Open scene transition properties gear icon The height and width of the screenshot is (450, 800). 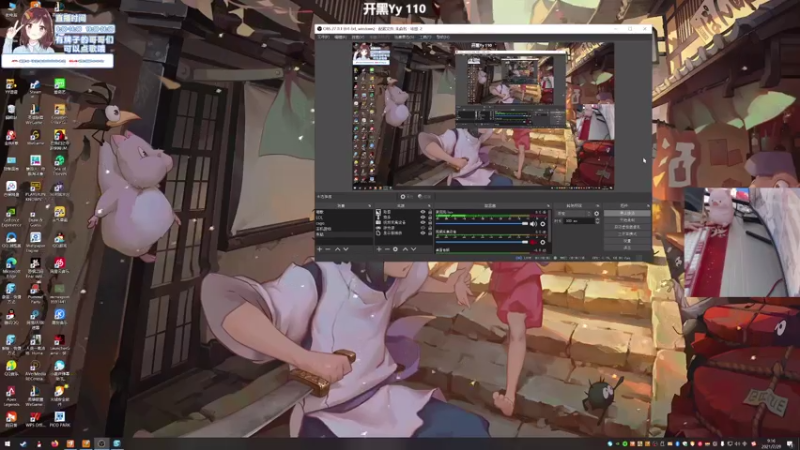point(596,214)
